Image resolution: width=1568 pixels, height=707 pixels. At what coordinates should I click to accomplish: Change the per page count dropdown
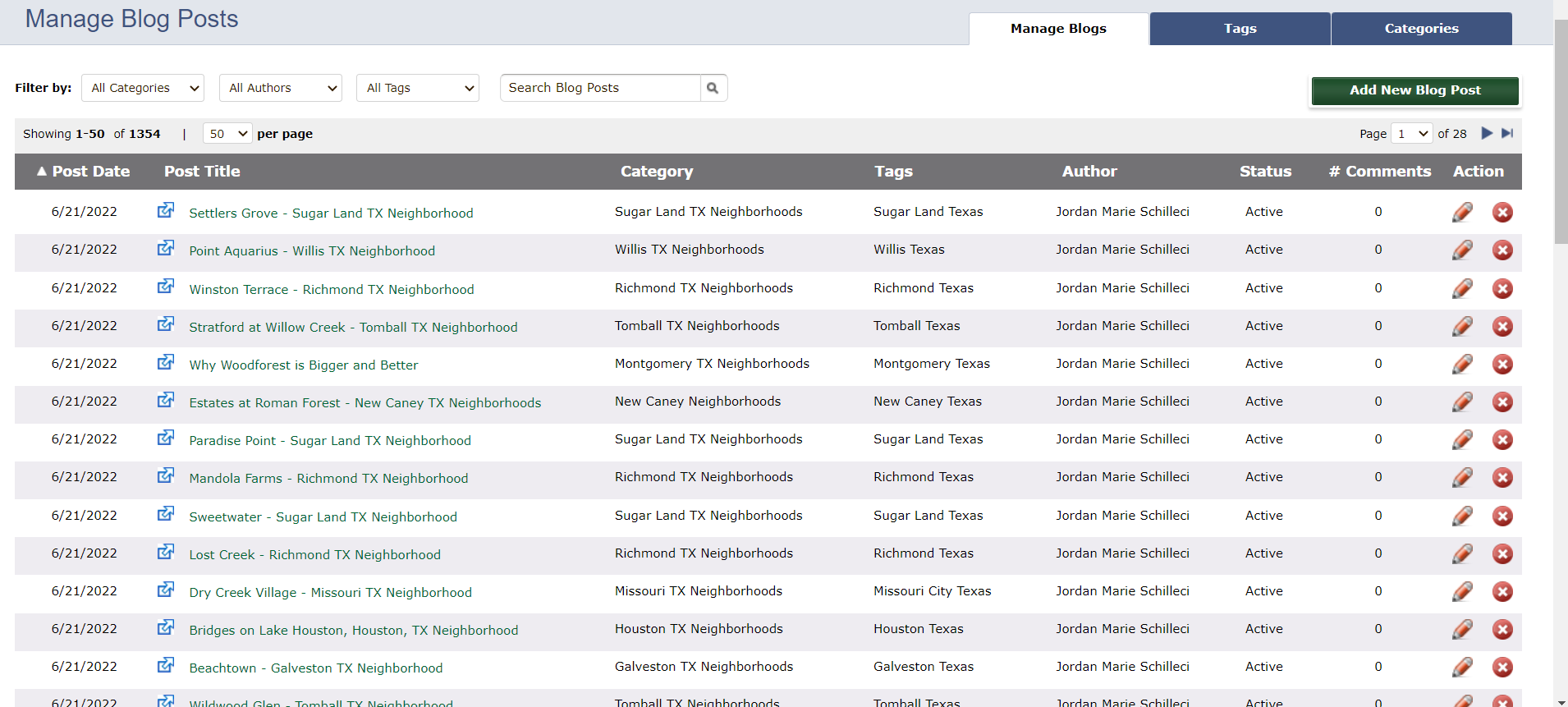(x=227, y=134)
